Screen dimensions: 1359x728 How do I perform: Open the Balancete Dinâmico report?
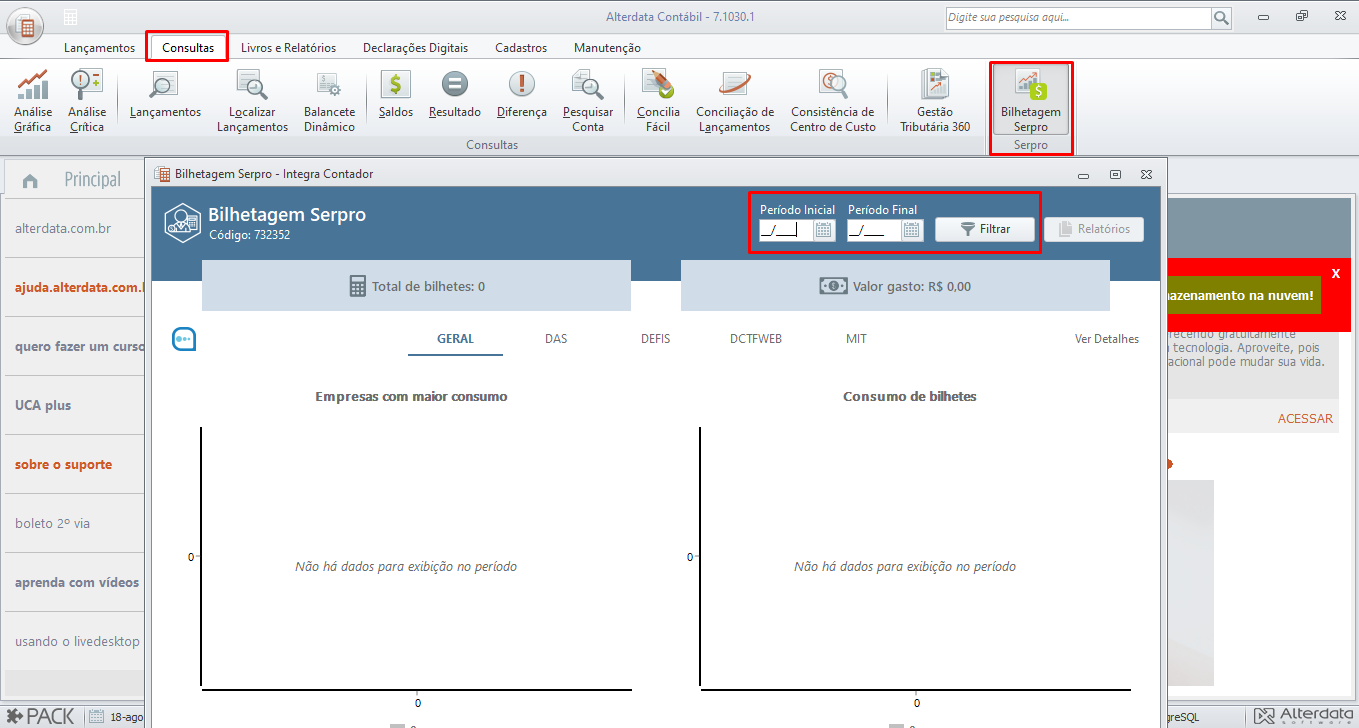tap(329, 101)
